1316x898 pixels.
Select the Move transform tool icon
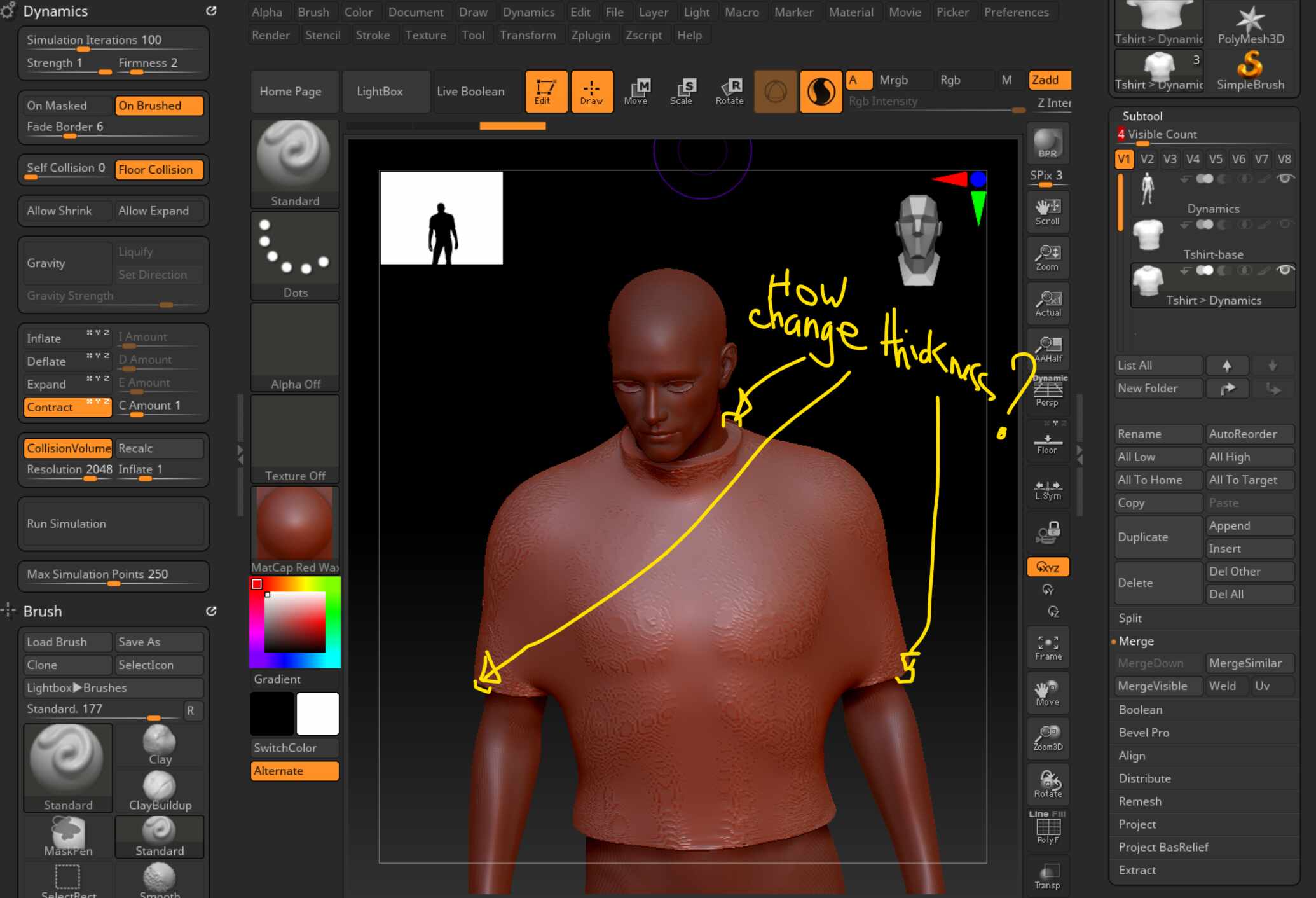636,92
